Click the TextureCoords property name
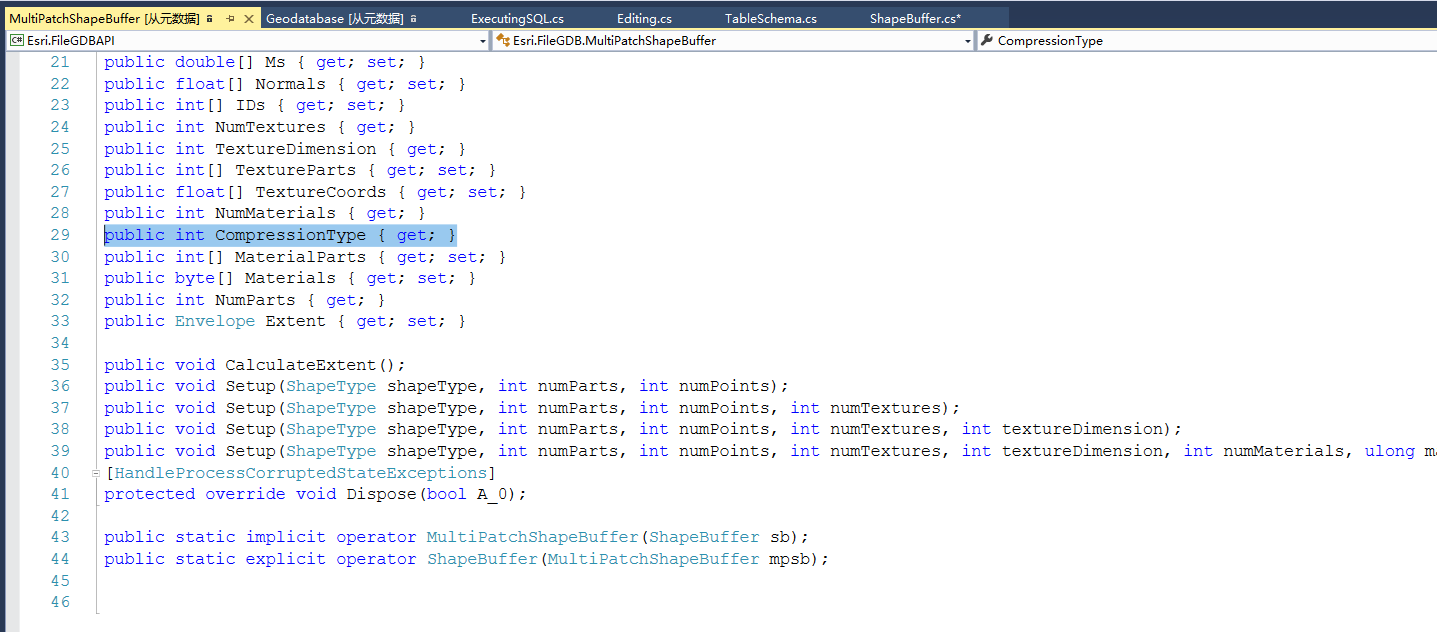This screenshot has height=632, width=1437. coord(320,192)
